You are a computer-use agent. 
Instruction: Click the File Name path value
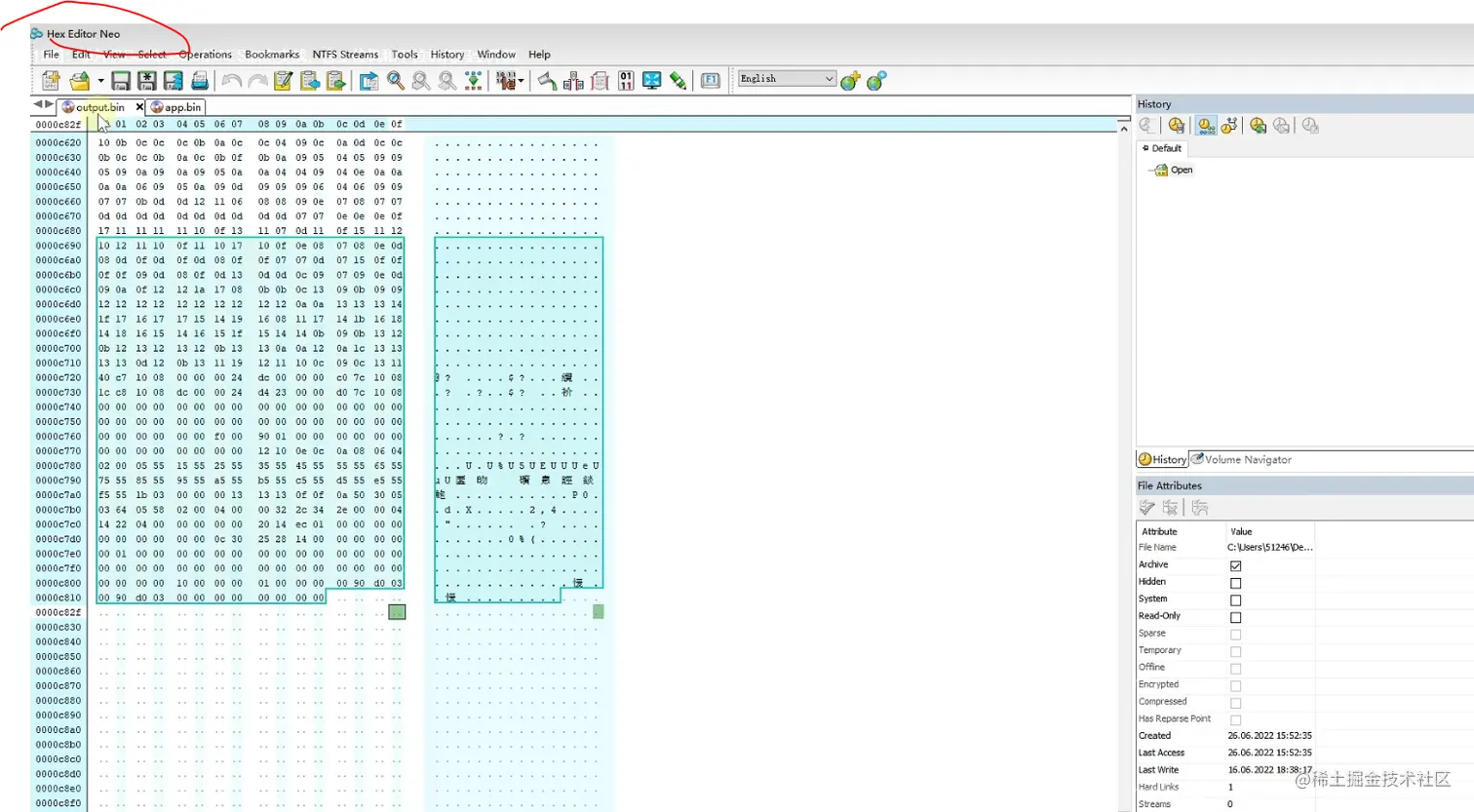(x=1269, y=548)
